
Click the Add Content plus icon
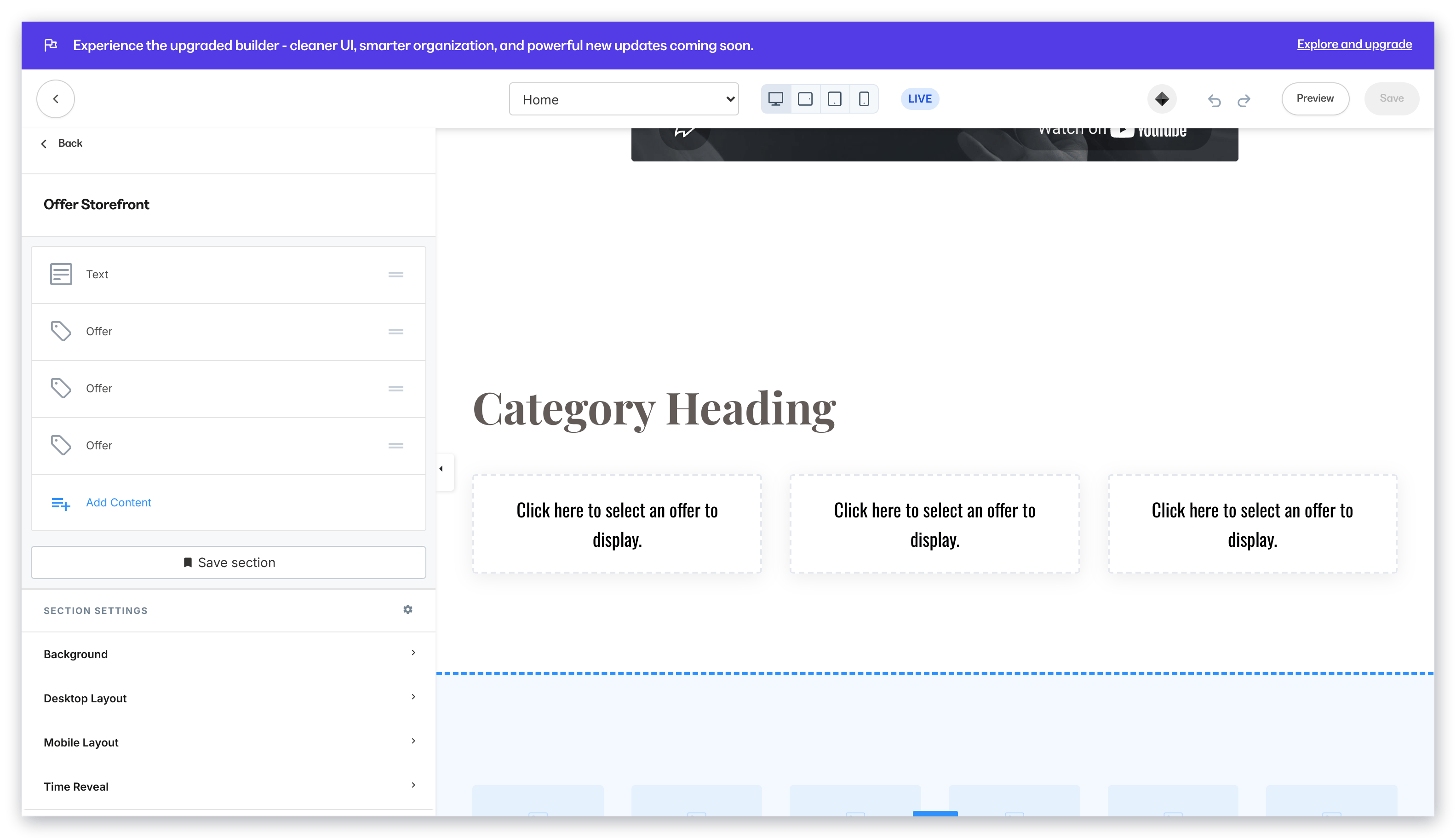61,504
